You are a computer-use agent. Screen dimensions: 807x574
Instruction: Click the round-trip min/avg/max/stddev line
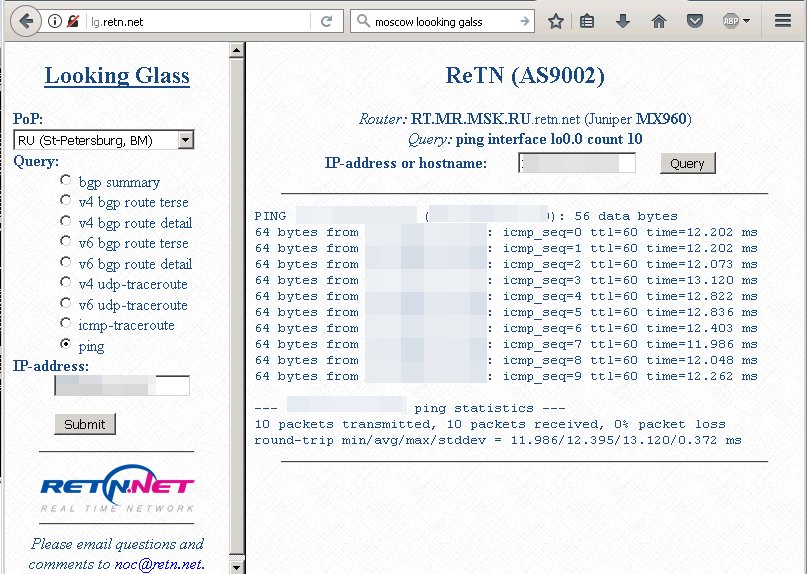[498, 440]
